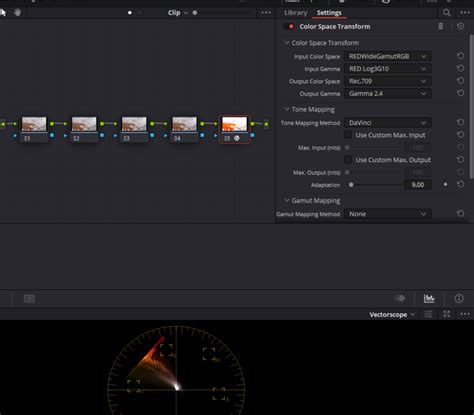The width and height of the screenshot is (474, 415).
Task: Collapse the Tone Mapping section
Action: [286, 109]
